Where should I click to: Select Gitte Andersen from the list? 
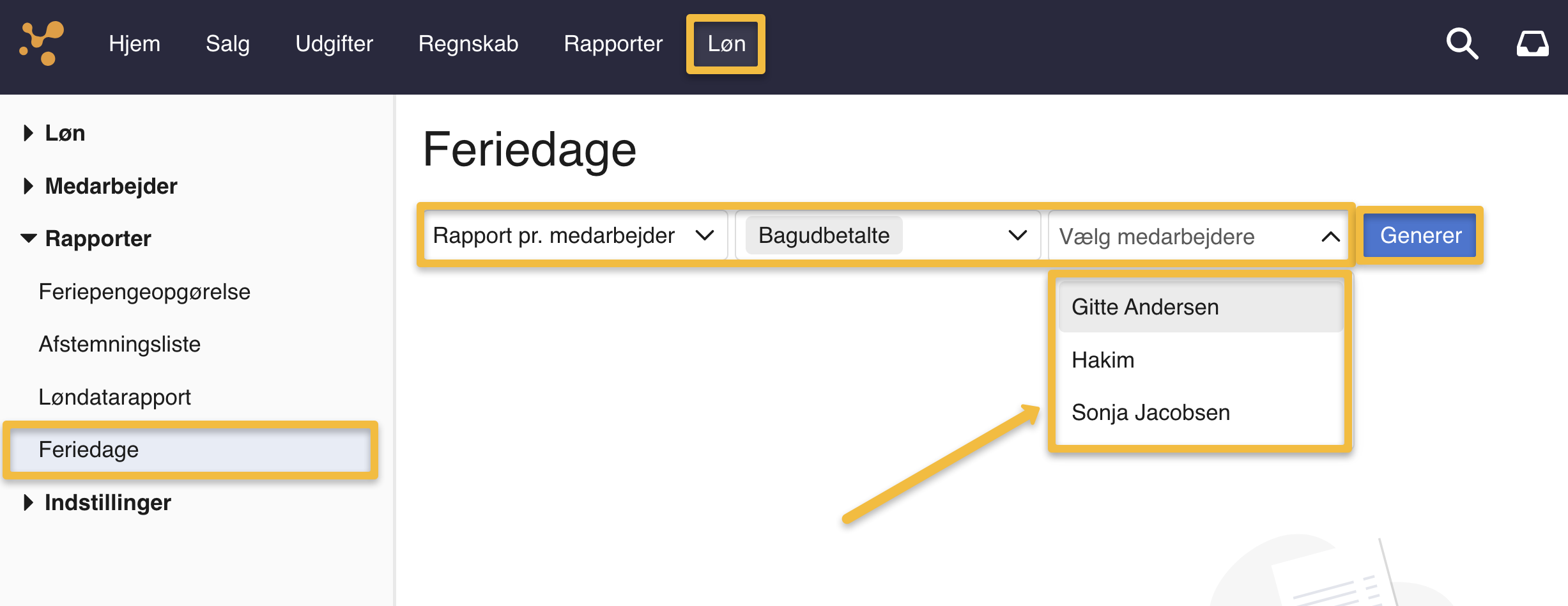[x=1145, y=307]
